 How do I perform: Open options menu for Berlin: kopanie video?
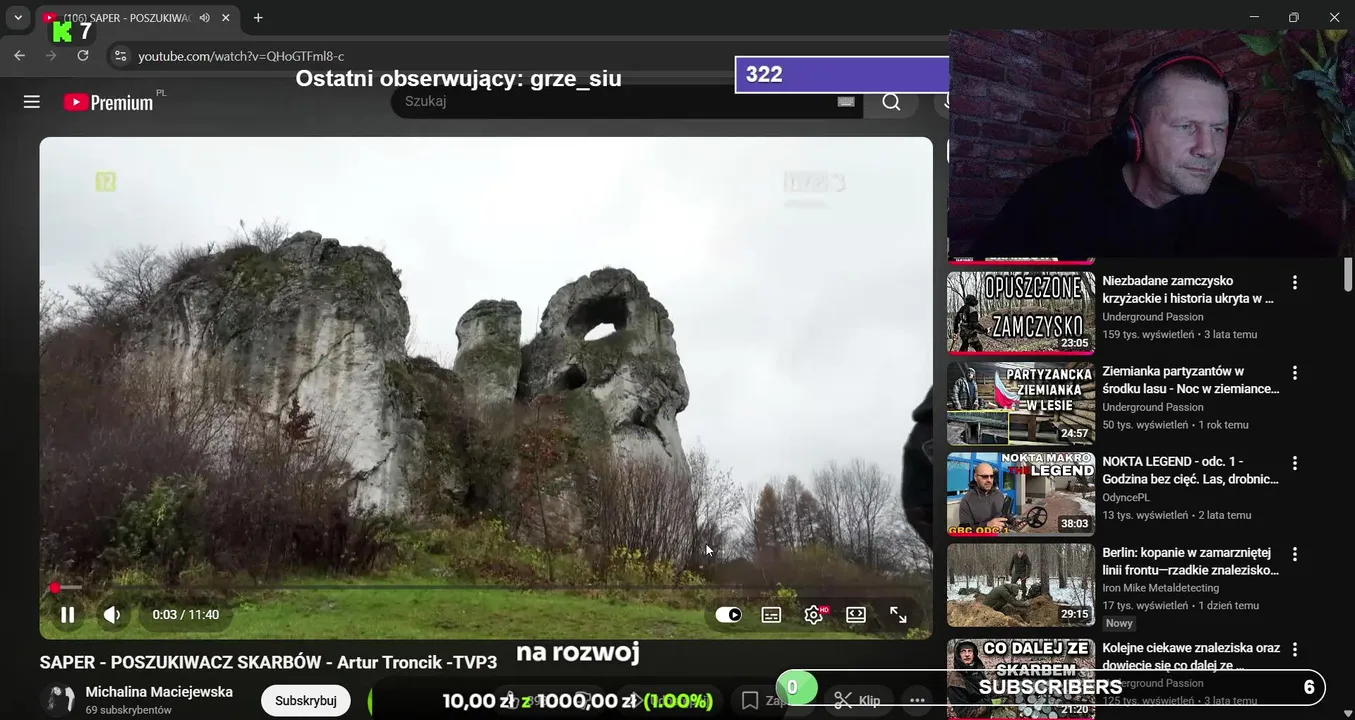1295,554
